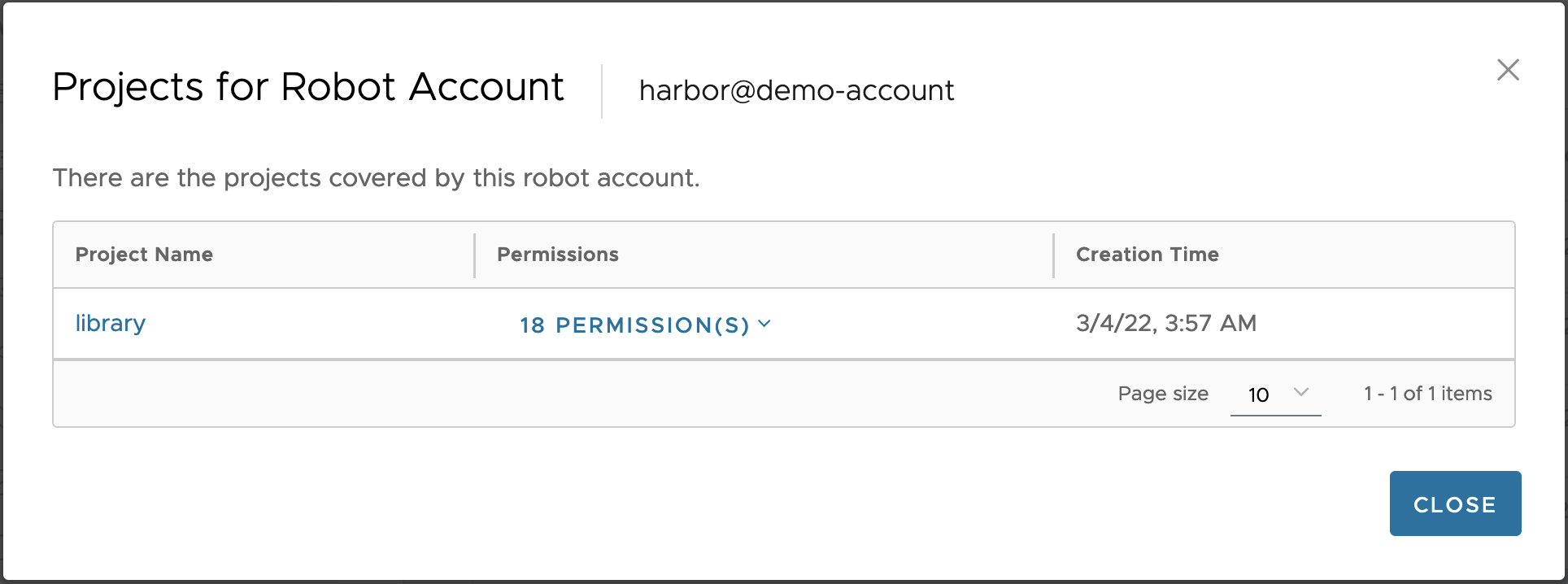Screen dimensions: 1568x584
Task: Click the Project Name column header
Action: (x=144, y=255)
